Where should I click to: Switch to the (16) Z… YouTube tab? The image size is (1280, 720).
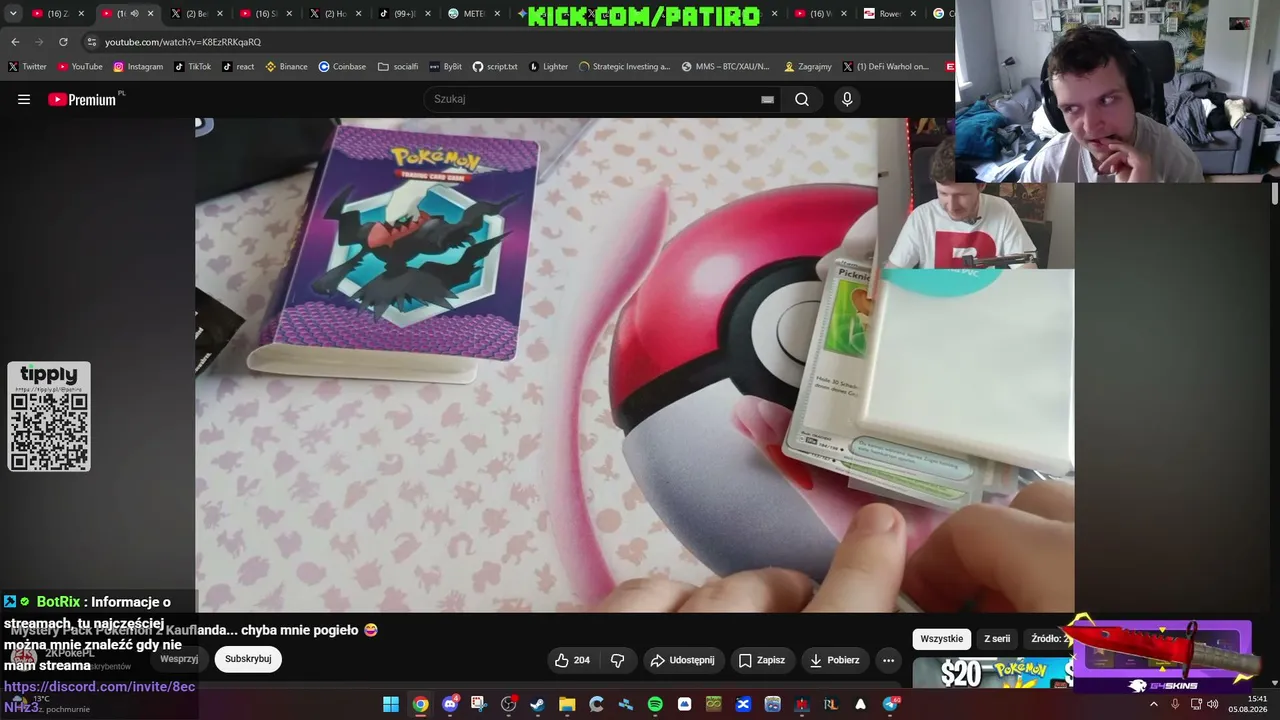pyautogui.click(x=58, y=14)
